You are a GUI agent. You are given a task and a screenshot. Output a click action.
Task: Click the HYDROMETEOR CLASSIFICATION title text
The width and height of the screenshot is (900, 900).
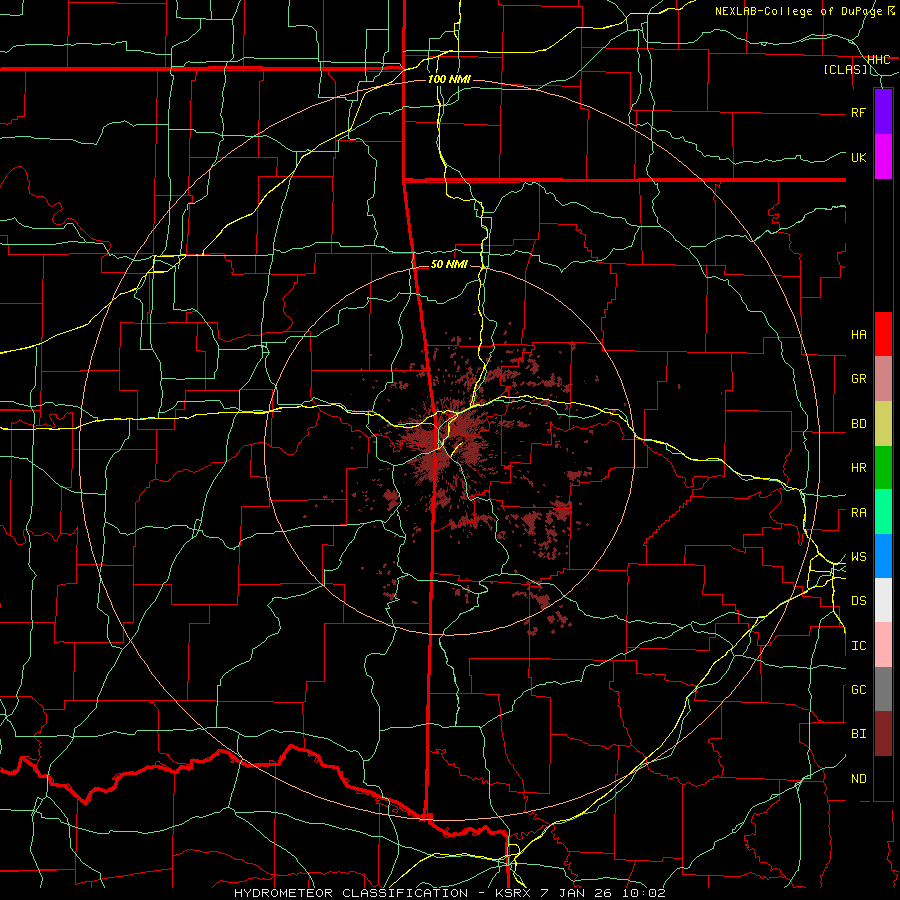[x=351, y=893]
